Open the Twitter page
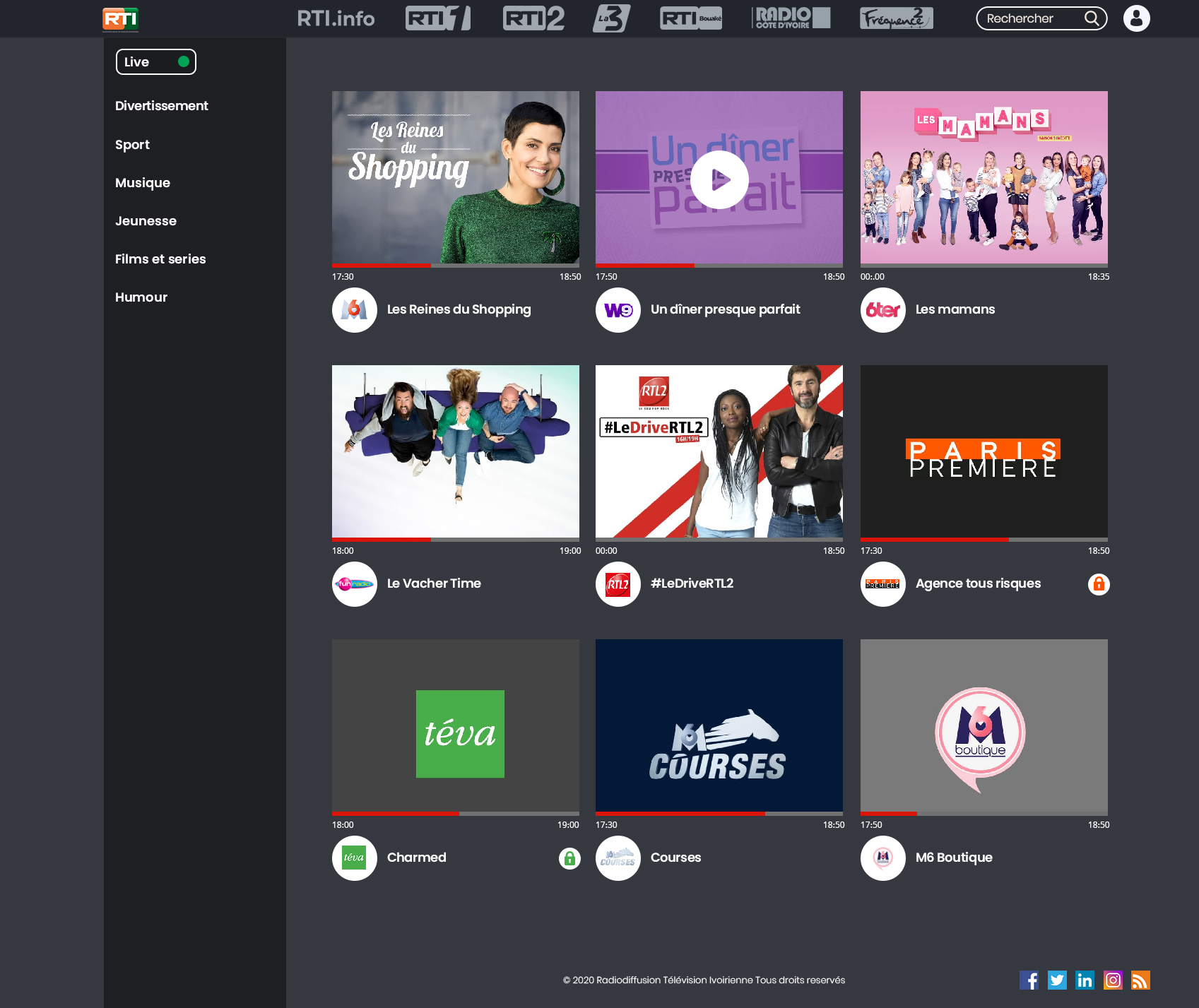This screenshot has height=1008, width=1199. 1057,980
